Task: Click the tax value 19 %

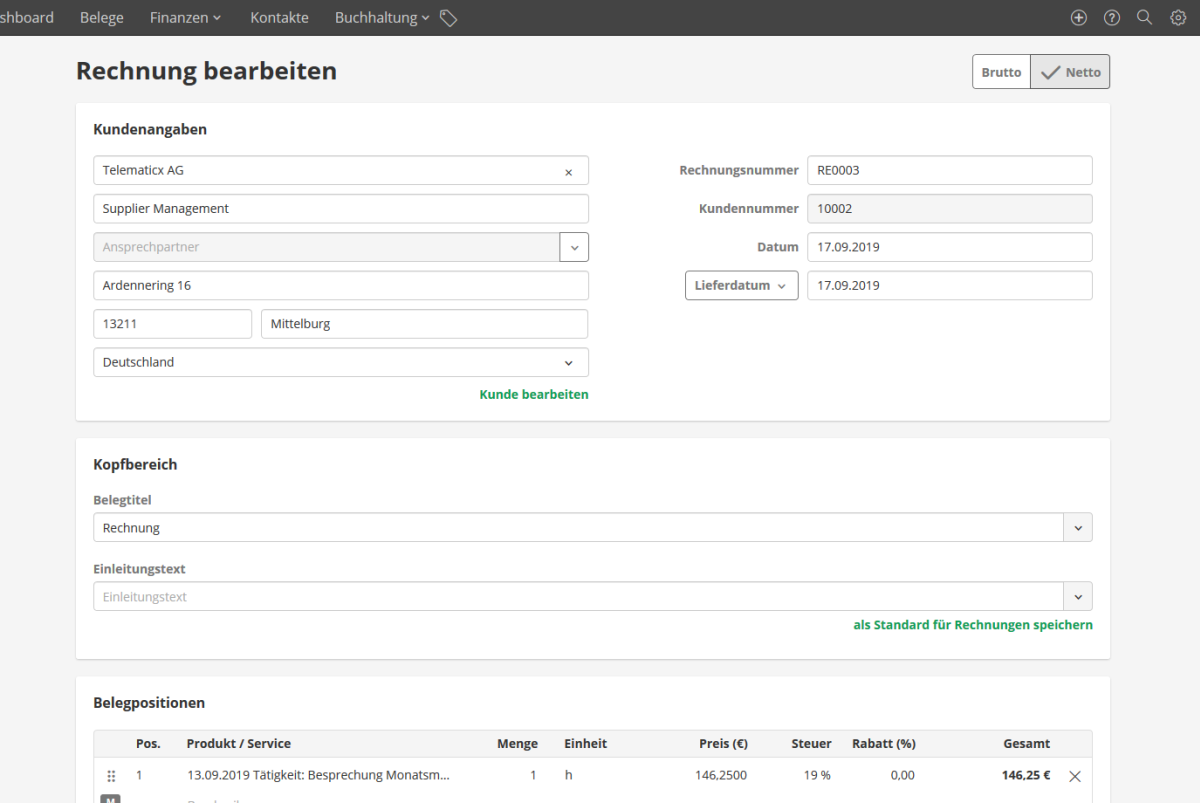Action: click(x=818, y=775)
